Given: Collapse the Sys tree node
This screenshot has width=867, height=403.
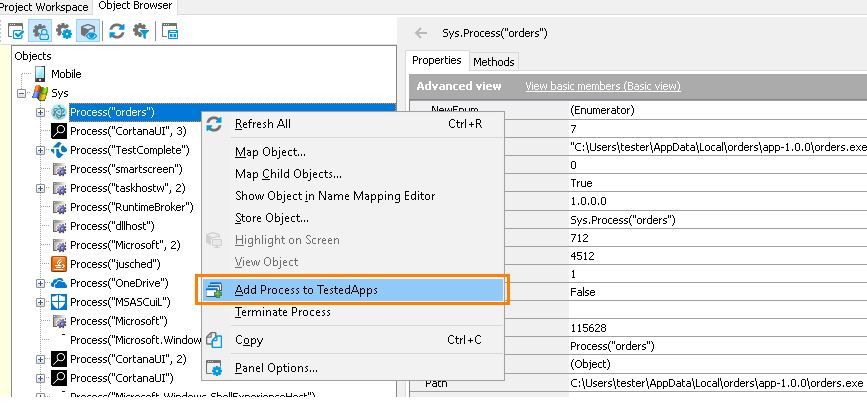Looking at the screenshot, I should tap(22, 93).
